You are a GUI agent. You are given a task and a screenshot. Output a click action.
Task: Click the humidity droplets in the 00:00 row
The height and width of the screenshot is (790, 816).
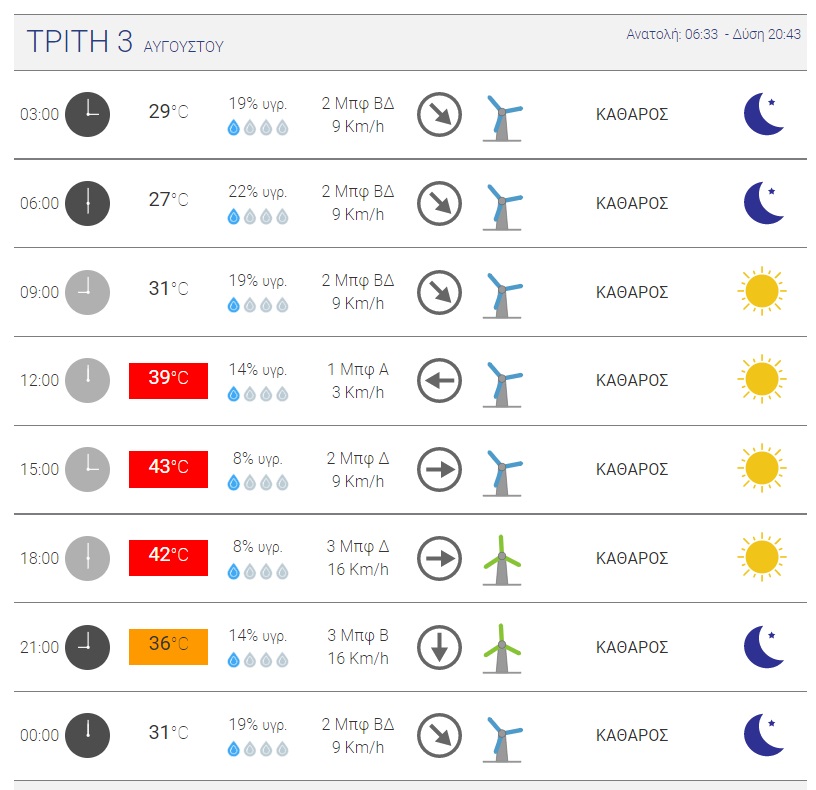[258, 749]
